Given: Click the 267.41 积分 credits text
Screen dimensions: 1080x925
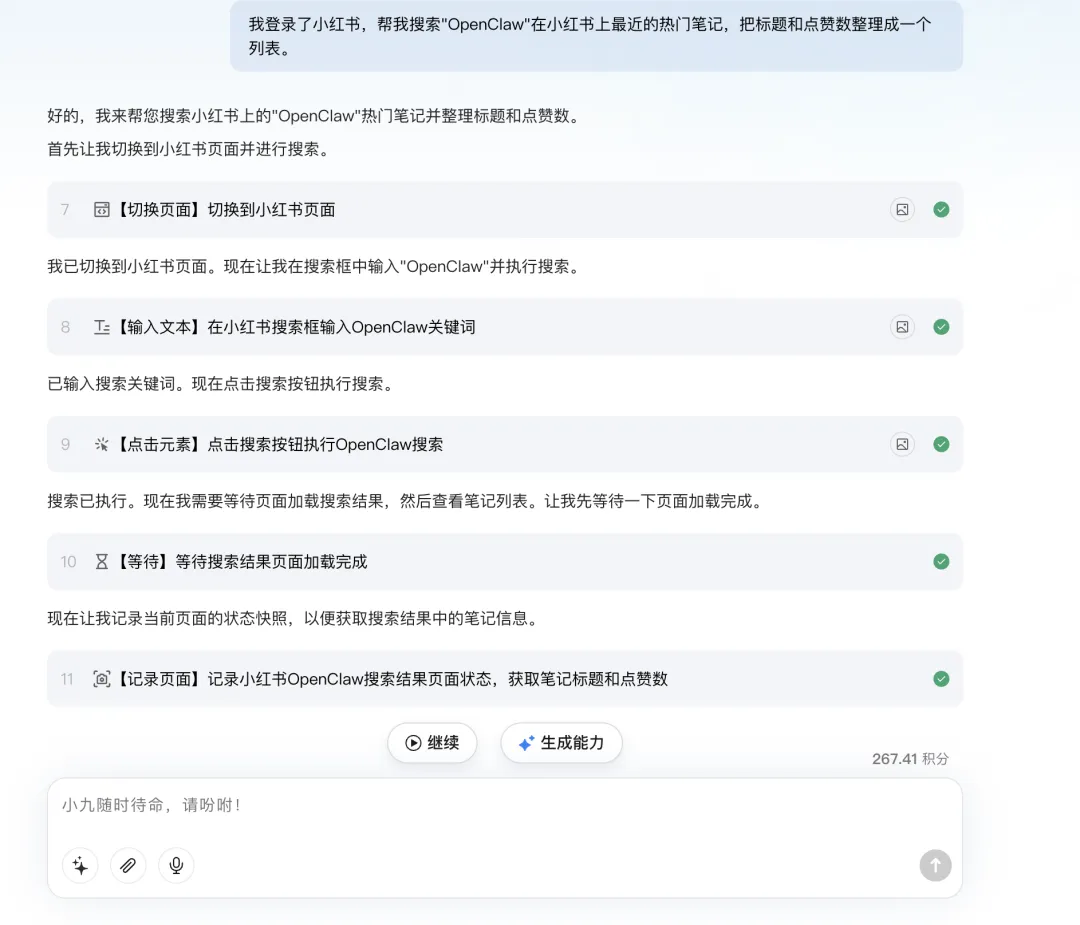Looking at the screenshot, I should click(910, 759).
